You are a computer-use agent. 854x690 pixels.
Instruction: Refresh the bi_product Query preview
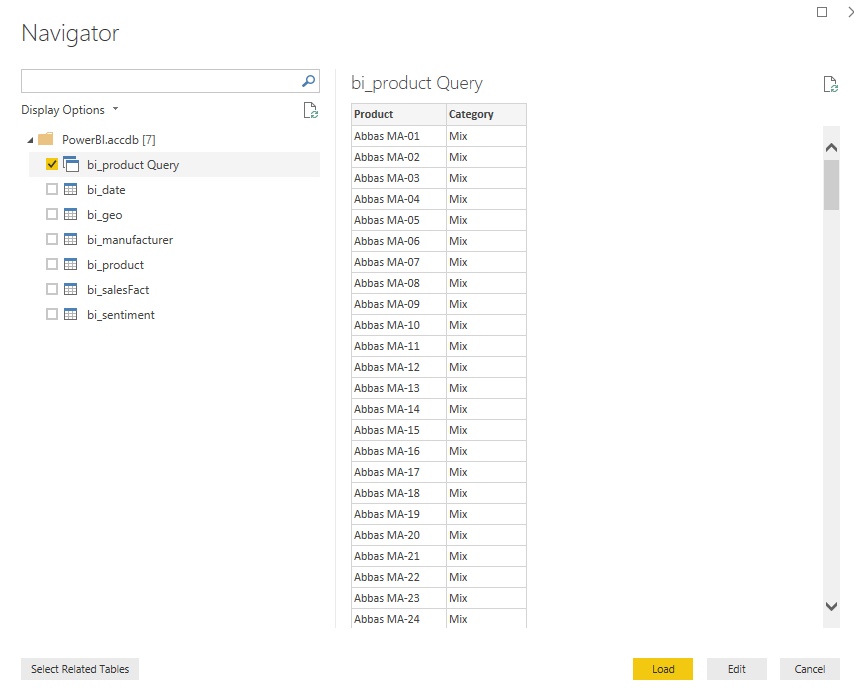pos(830,84)
